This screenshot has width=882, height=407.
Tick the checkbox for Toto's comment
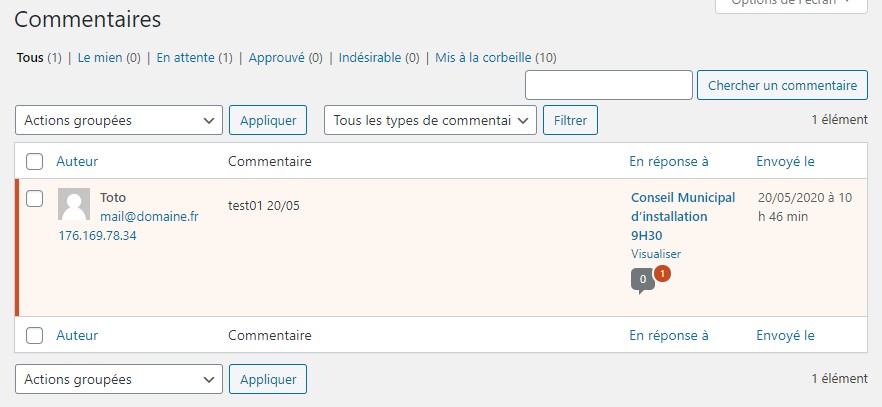[34, 198]
